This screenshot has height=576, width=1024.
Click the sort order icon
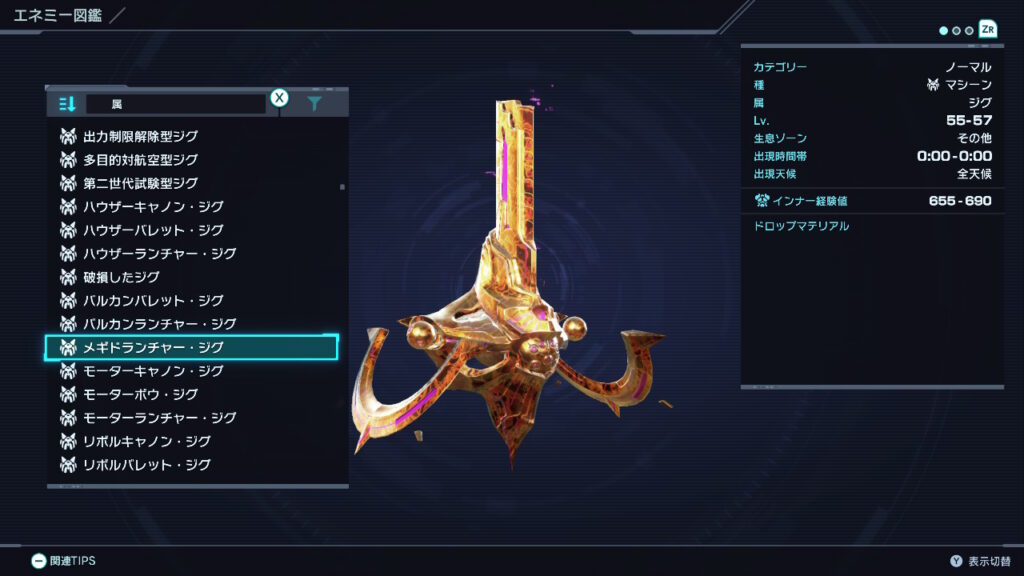(x=67, y=104)
